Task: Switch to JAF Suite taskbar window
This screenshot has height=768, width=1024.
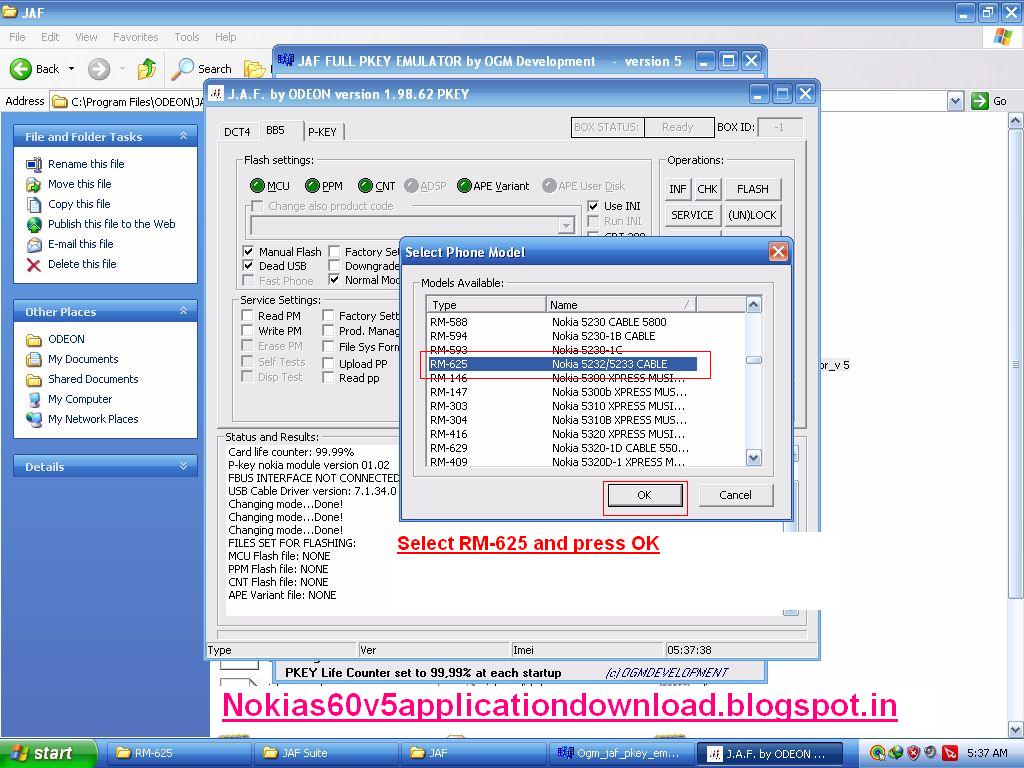Action: click(325, 753)
